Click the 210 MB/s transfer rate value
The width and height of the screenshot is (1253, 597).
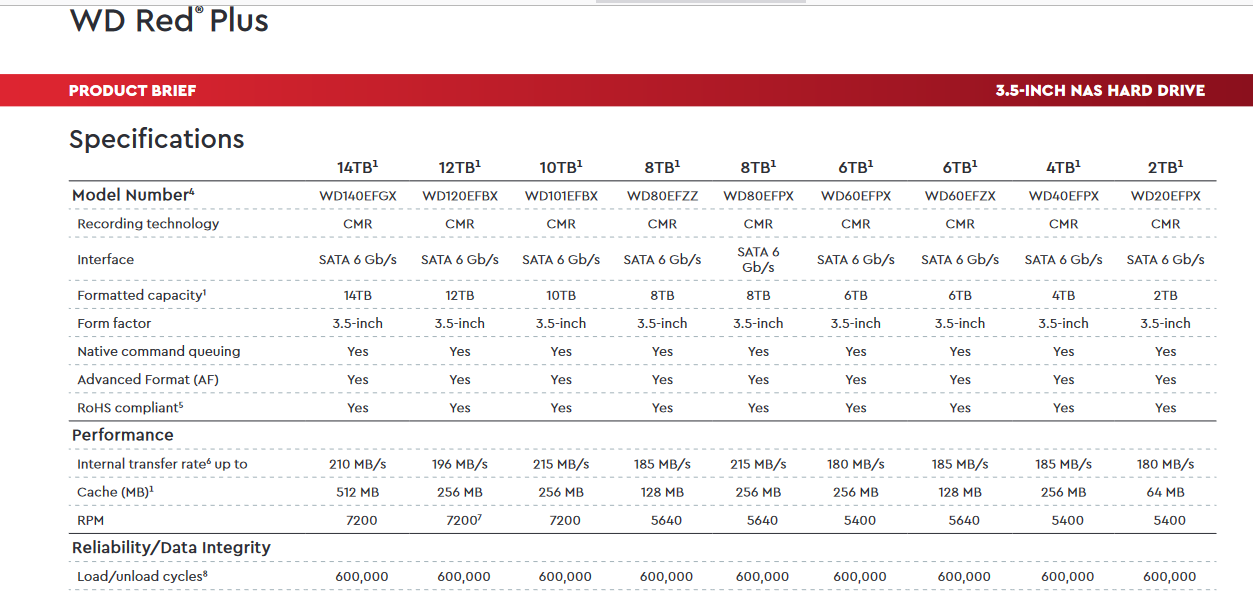point(357,464)
